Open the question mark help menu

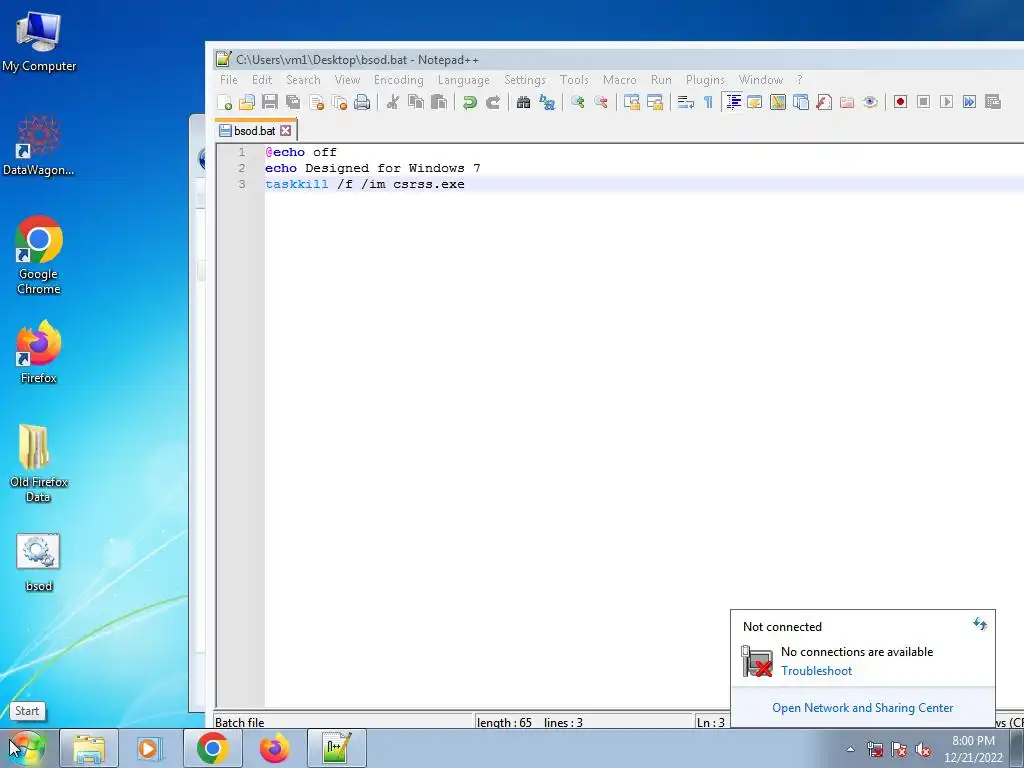799,80
